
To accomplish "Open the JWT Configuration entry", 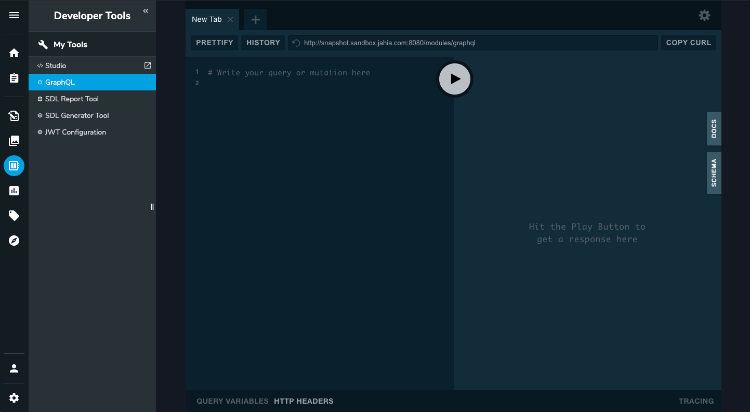I will 92,132.
